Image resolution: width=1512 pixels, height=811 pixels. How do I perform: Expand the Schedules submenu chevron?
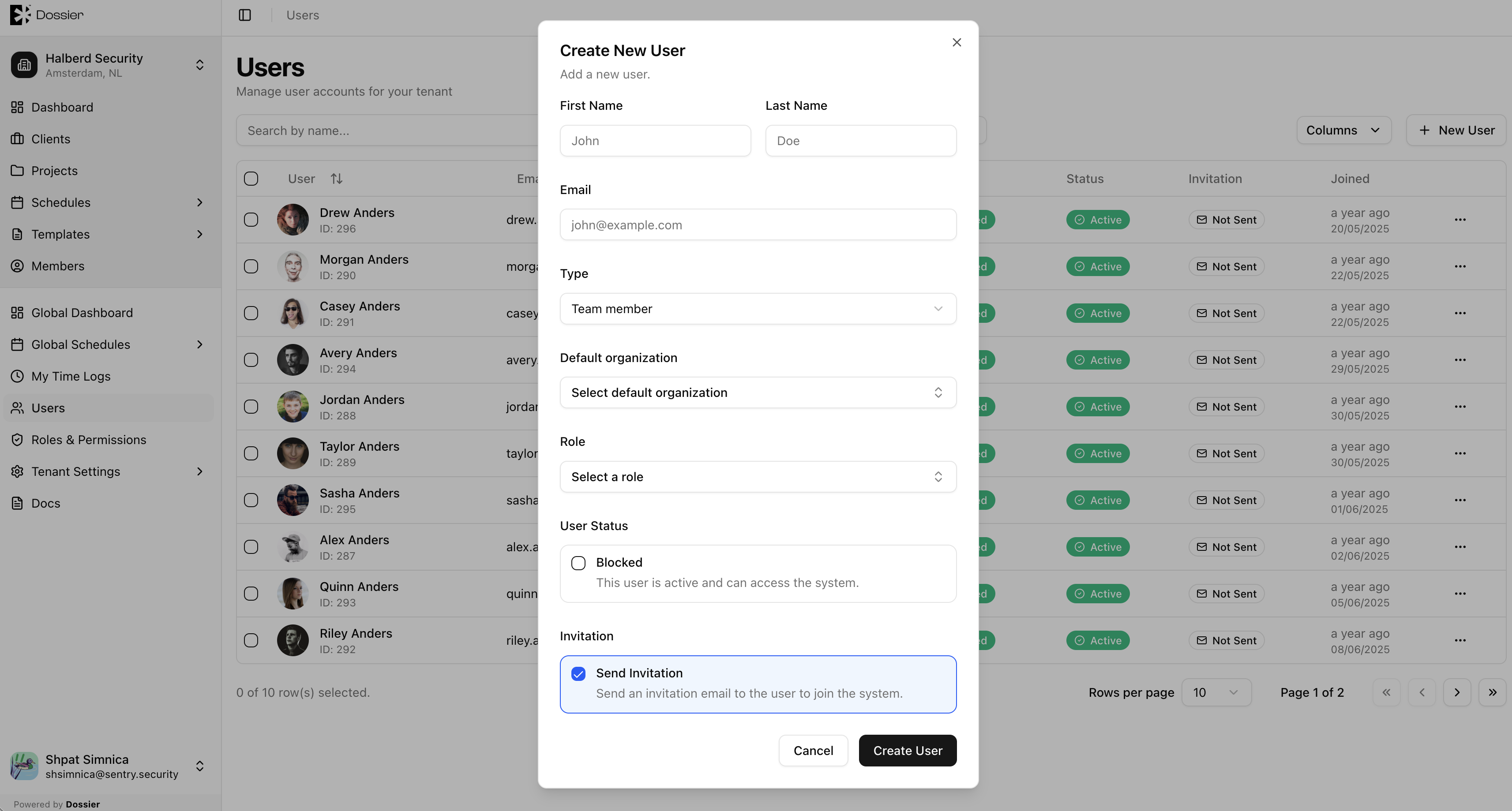pos(199,202)
